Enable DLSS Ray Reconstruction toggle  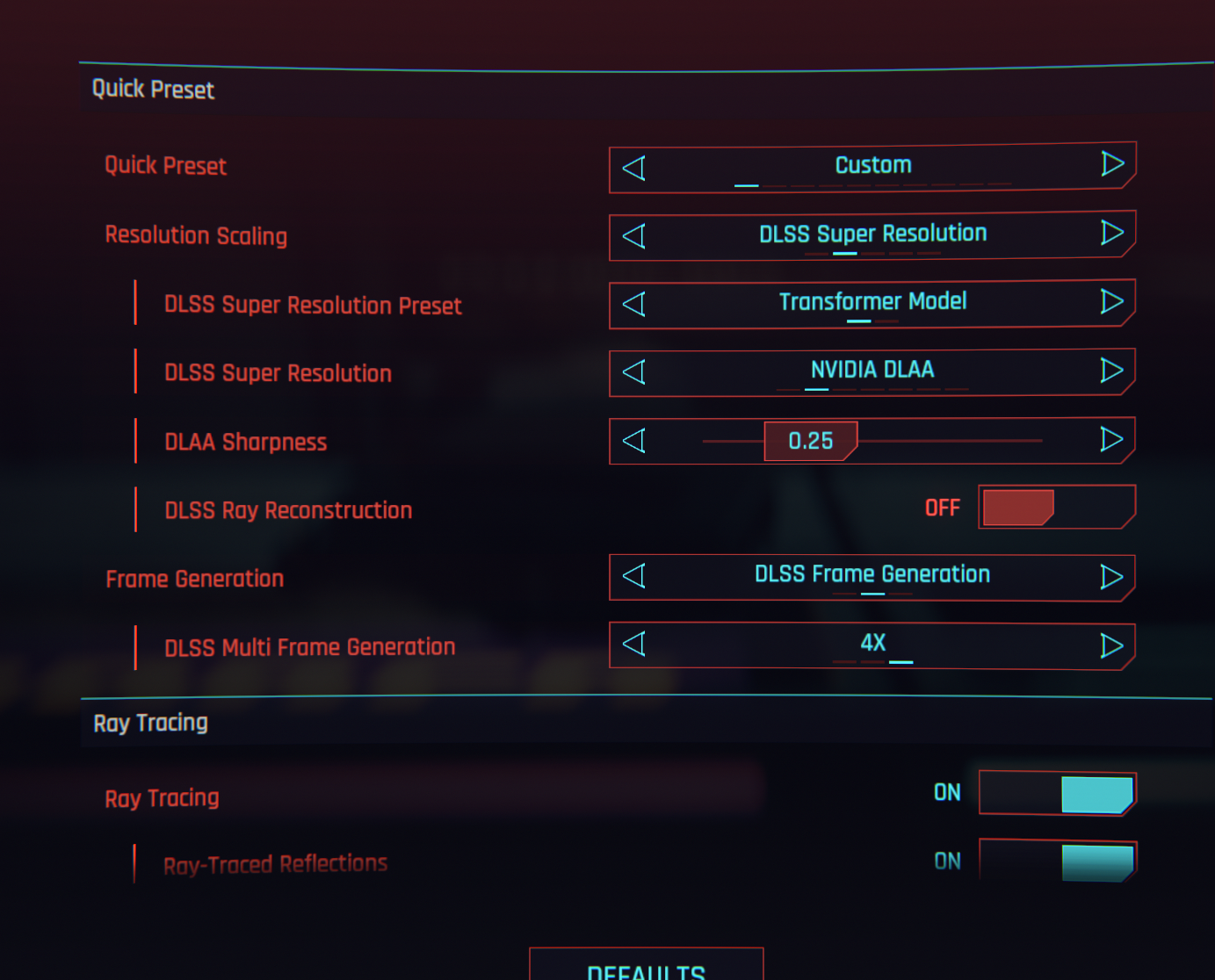(x=1056, y=508)
